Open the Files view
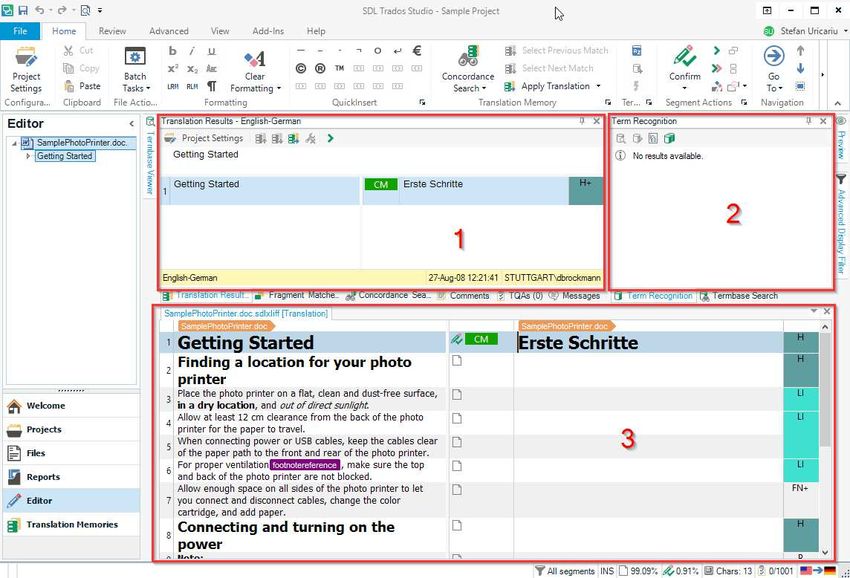 pos(71,453)
